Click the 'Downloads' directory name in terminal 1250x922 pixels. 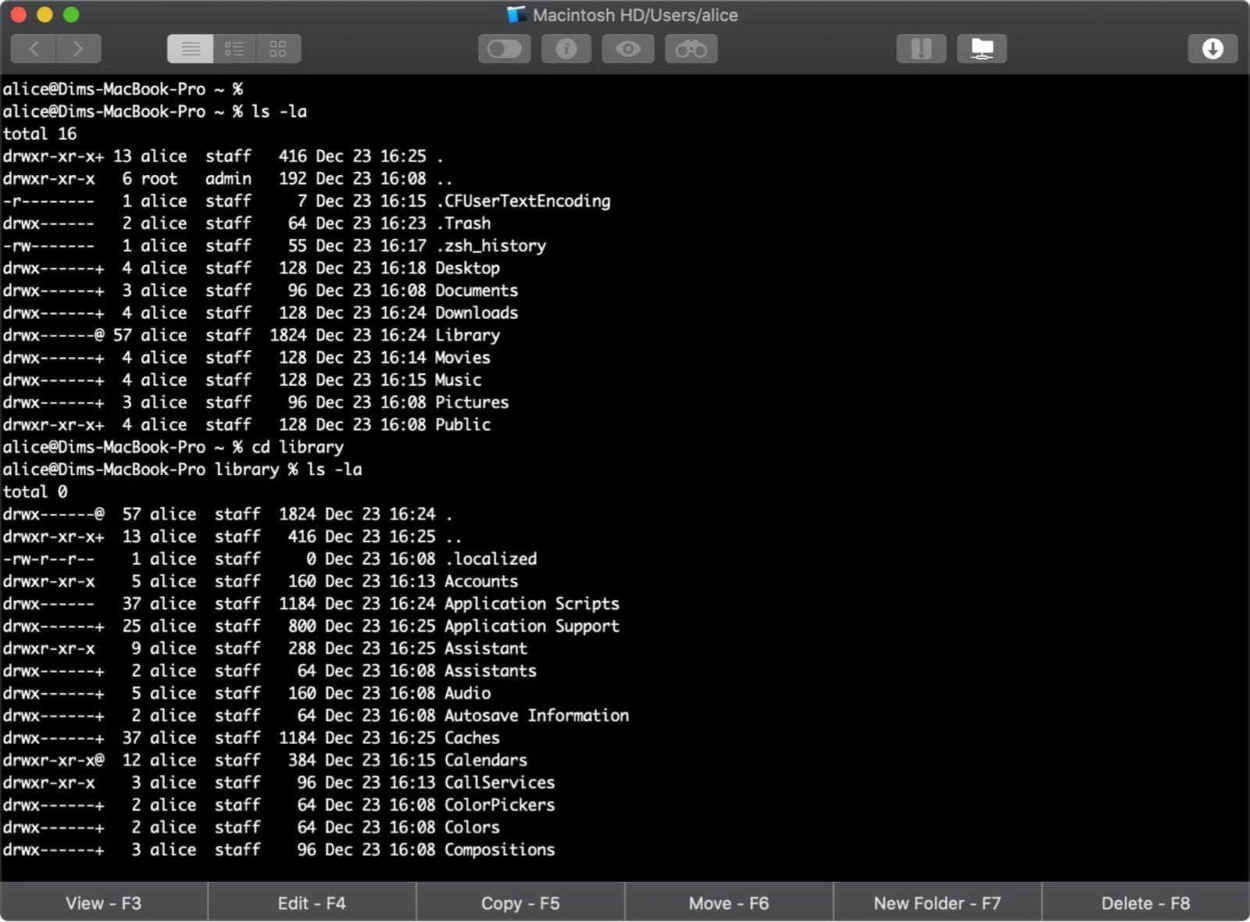tap(476, 313)
